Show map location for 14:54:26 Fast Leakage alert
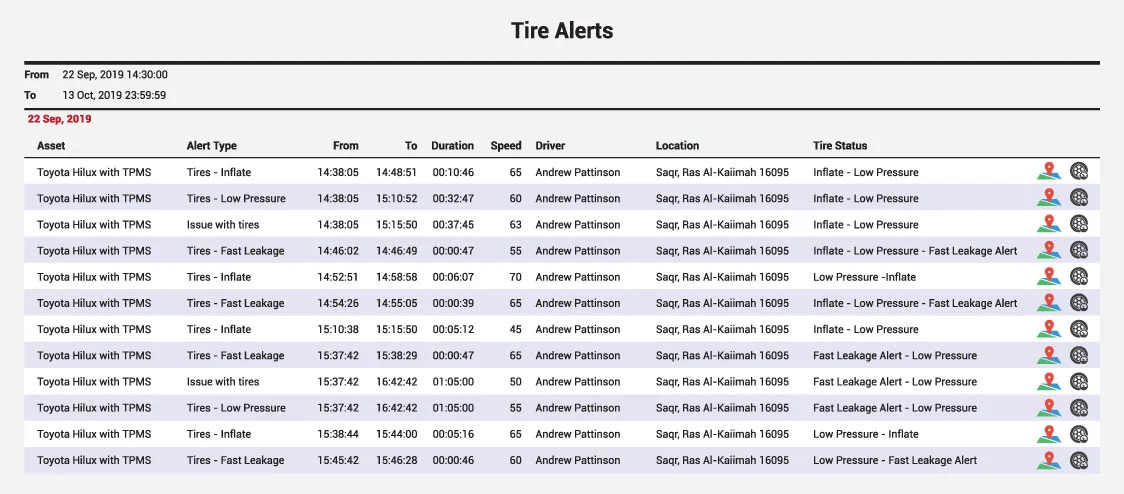This screenshot has height=494, width=1124. [x=1048, y=303]
